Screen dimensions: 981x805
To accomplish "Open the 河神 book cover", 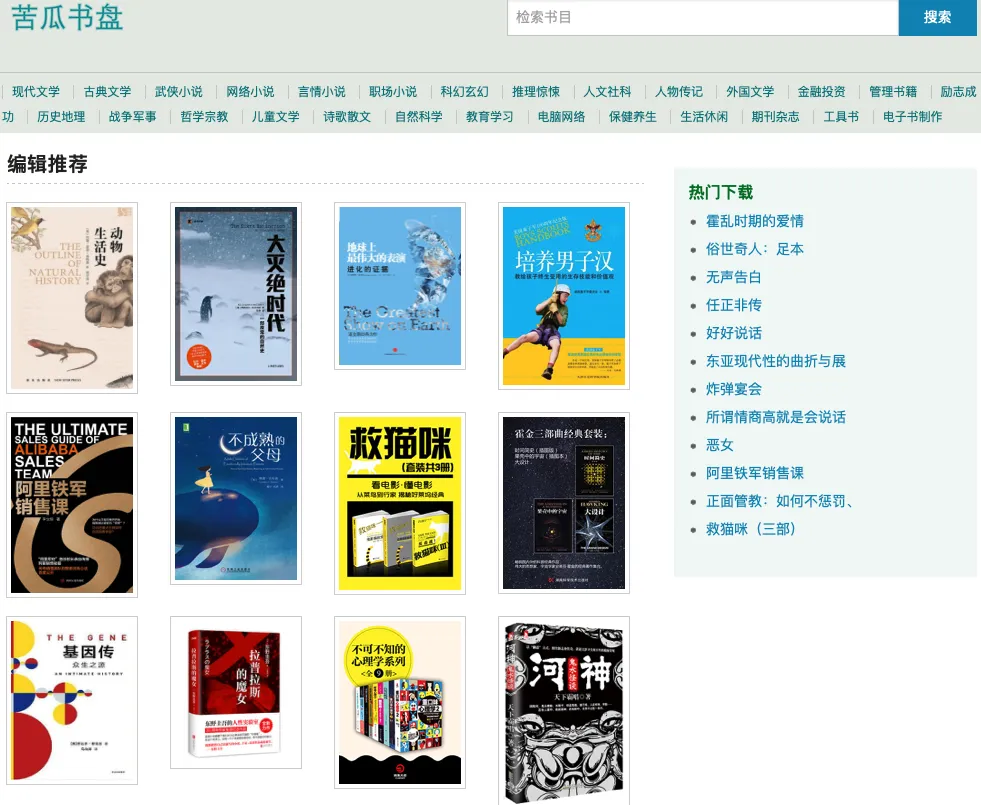I will pyautogui.click(x=564, y=711).
